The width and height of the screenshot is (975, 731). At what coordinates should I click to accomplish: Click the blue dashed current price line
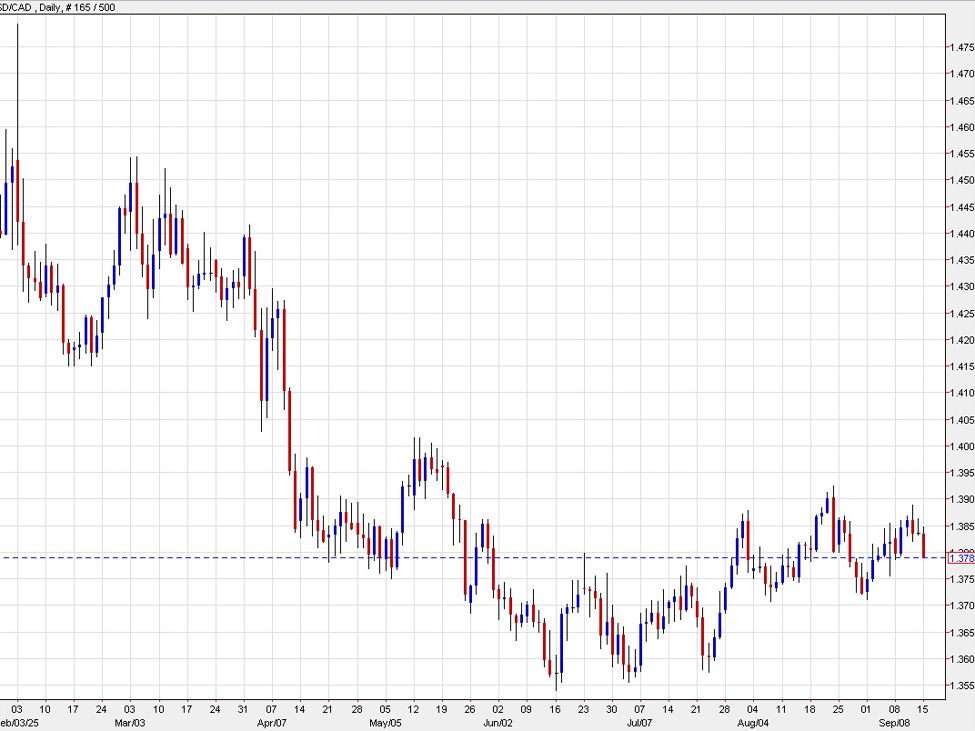600,557
